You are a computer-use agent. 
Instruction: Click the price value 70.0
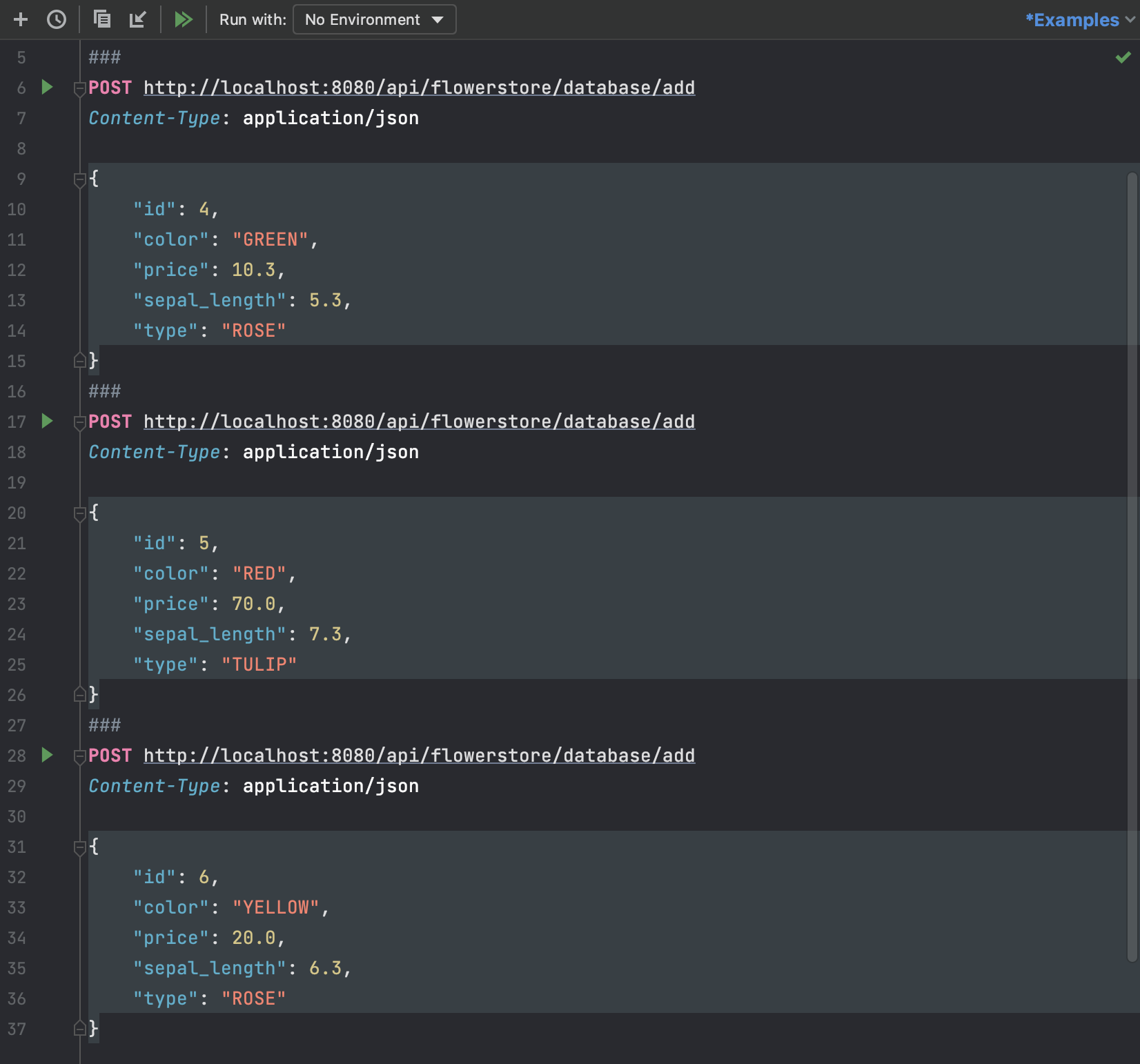pos(254,604)
